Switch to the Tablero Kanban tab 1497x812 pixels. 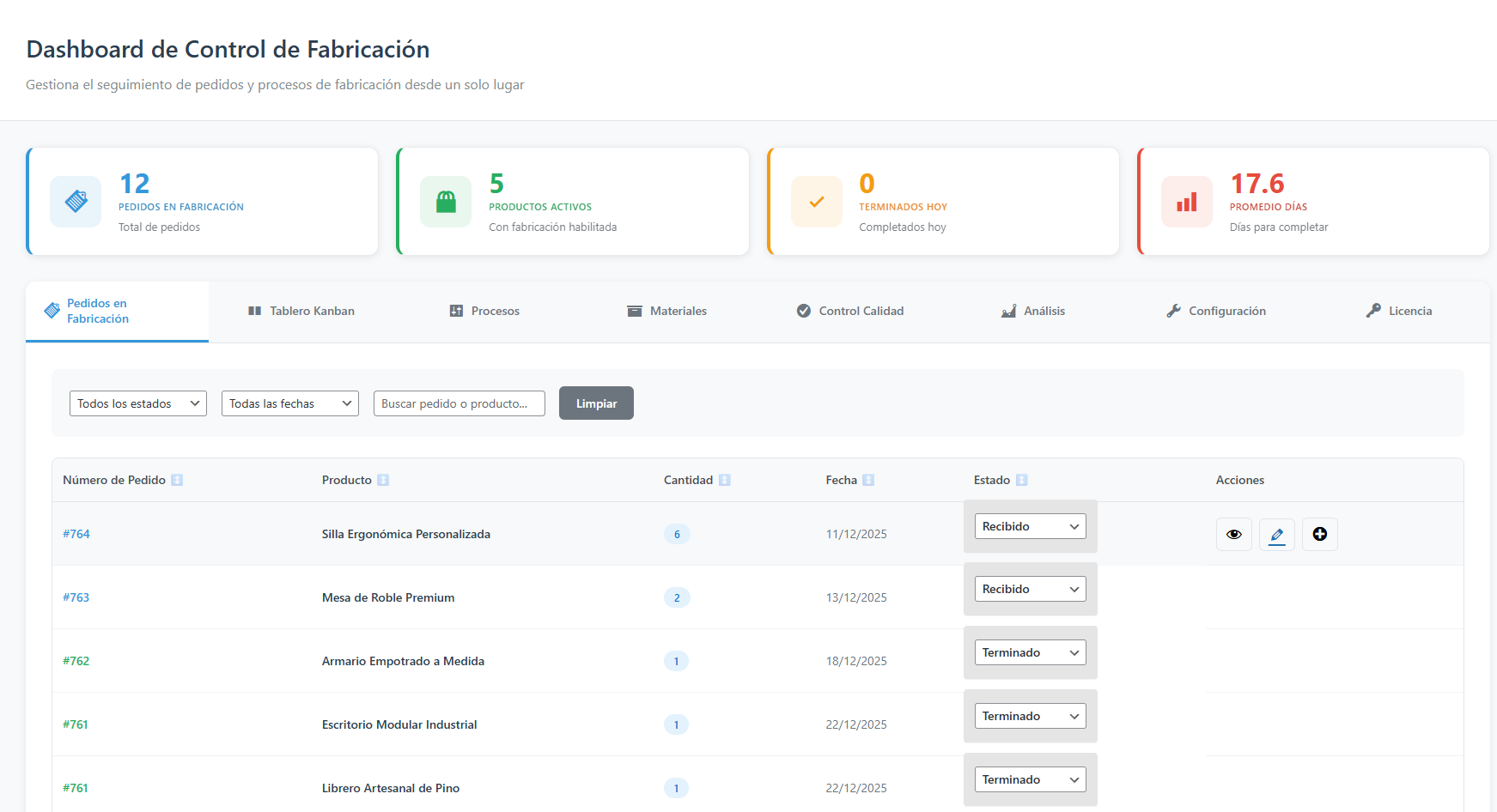pos(301,311)
